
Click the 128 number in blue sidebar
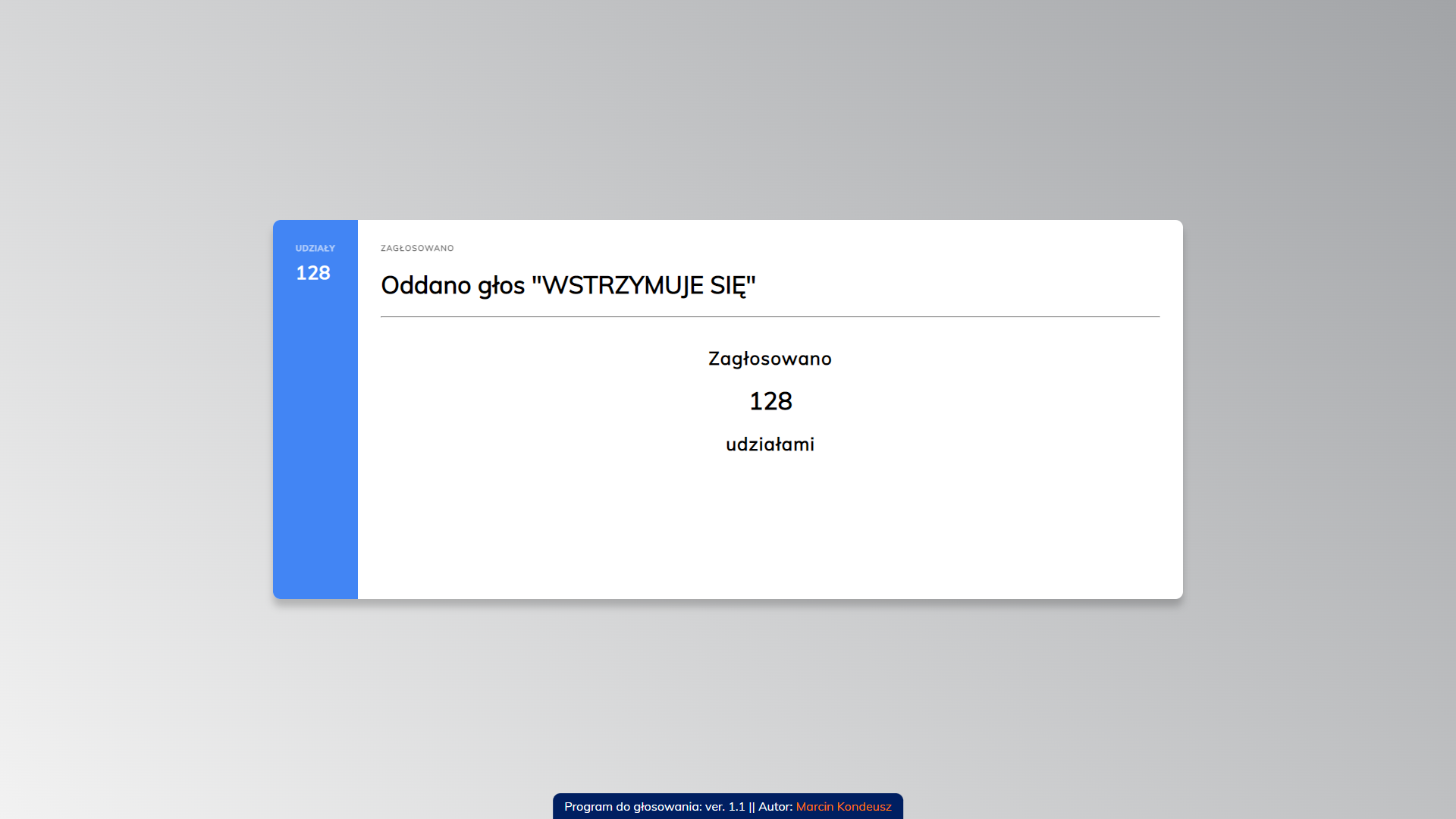click(x=313, y=273)
